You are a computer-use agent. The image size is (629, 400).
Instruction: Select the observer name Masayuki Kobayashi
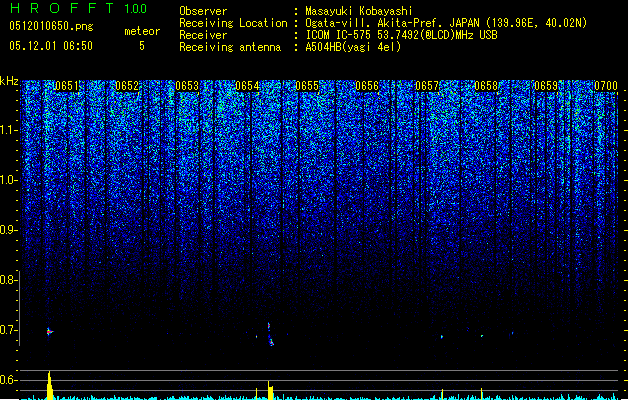point(358,11)
